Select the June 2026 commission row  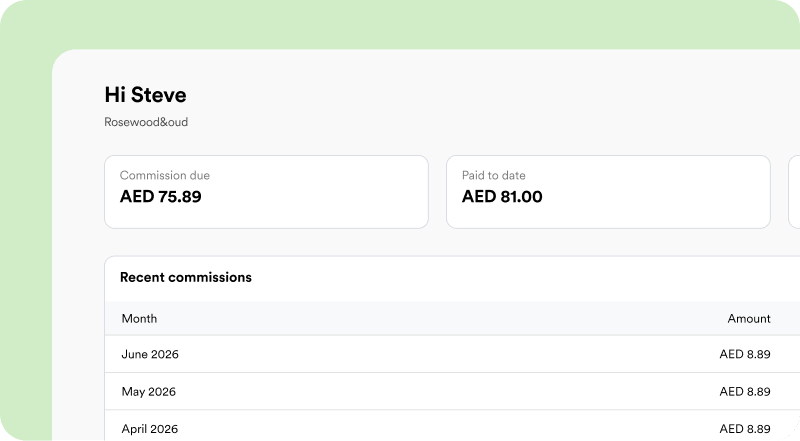click(x=452, y=354)
